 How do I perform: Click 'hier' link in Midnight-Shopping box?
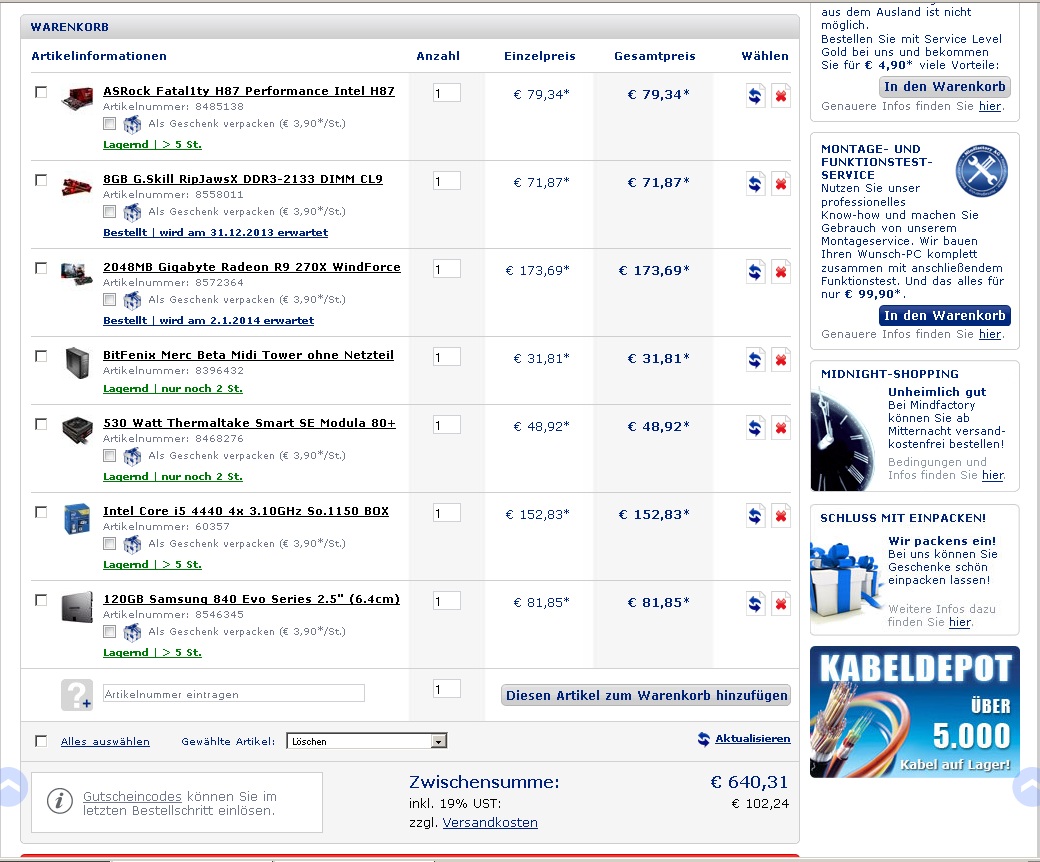[x=993, y=475]
